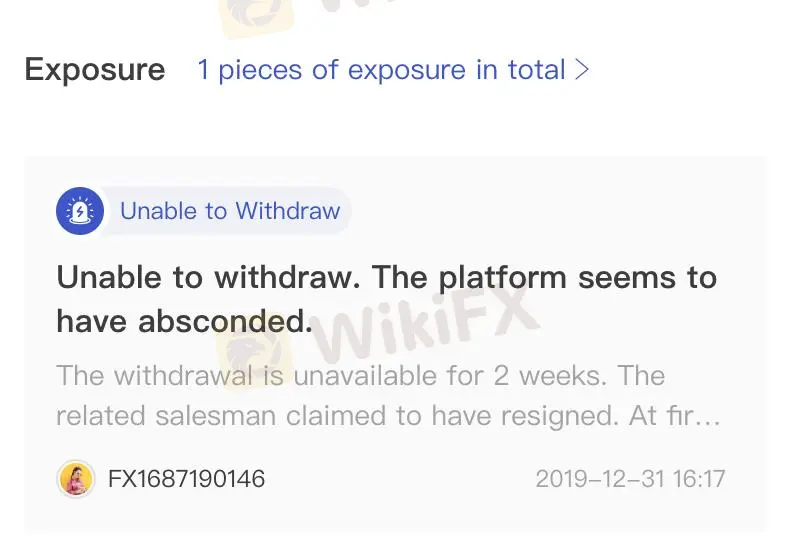Open 'The withdrawal is unavailable' description text
The height and width of the screenshot is (560, 790).
[x=360, y=376]
